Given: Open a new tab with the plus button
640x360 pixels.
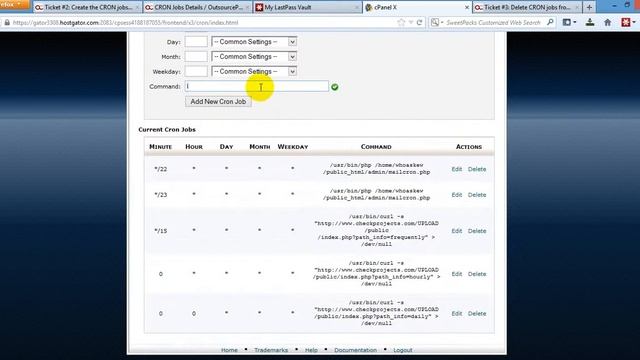Looking at the screenshot, I should click(589, 7).
